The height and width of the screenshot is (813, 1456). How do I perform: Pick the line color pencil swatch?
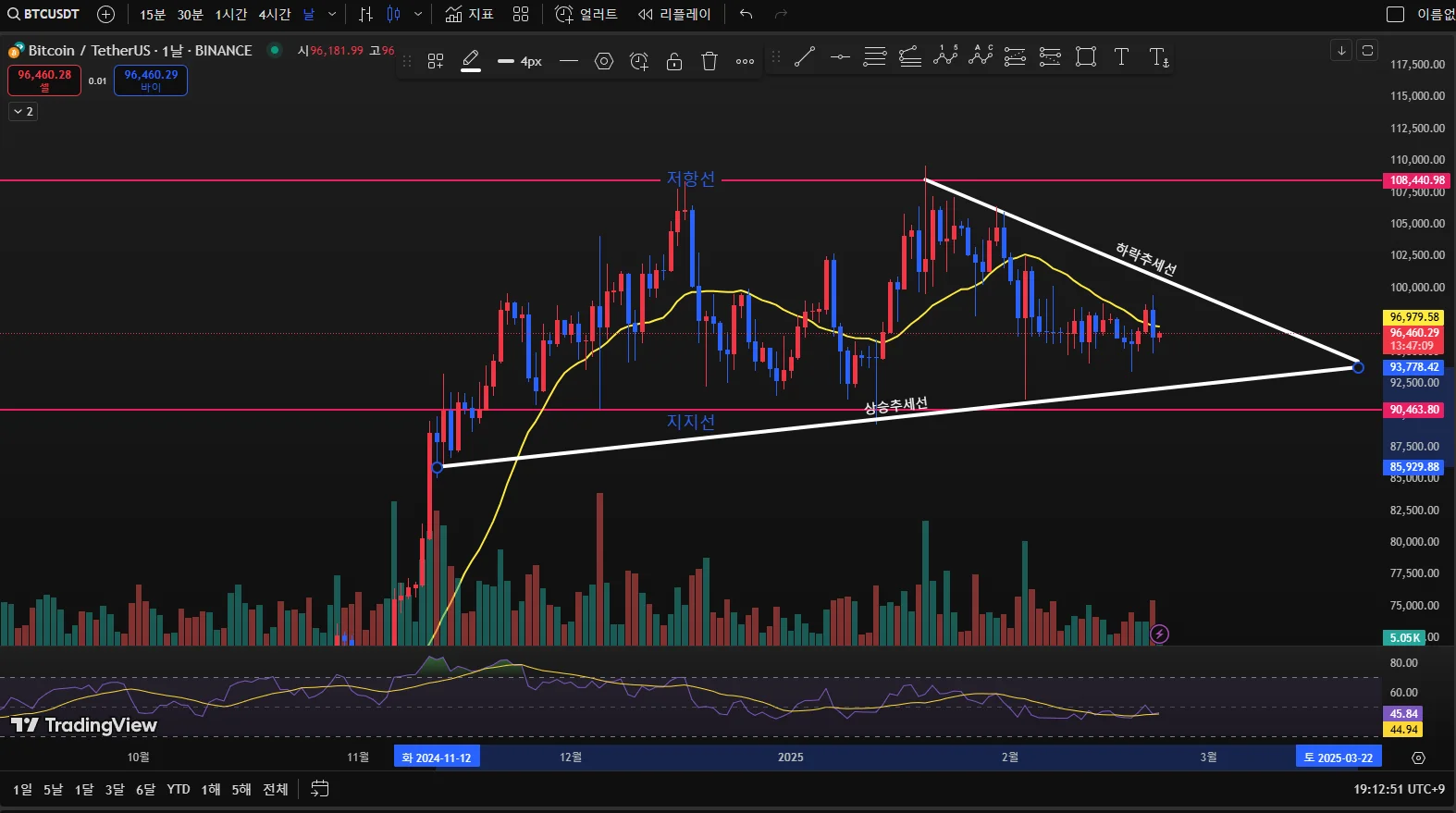pyautogui.click(x=471, y=61)
